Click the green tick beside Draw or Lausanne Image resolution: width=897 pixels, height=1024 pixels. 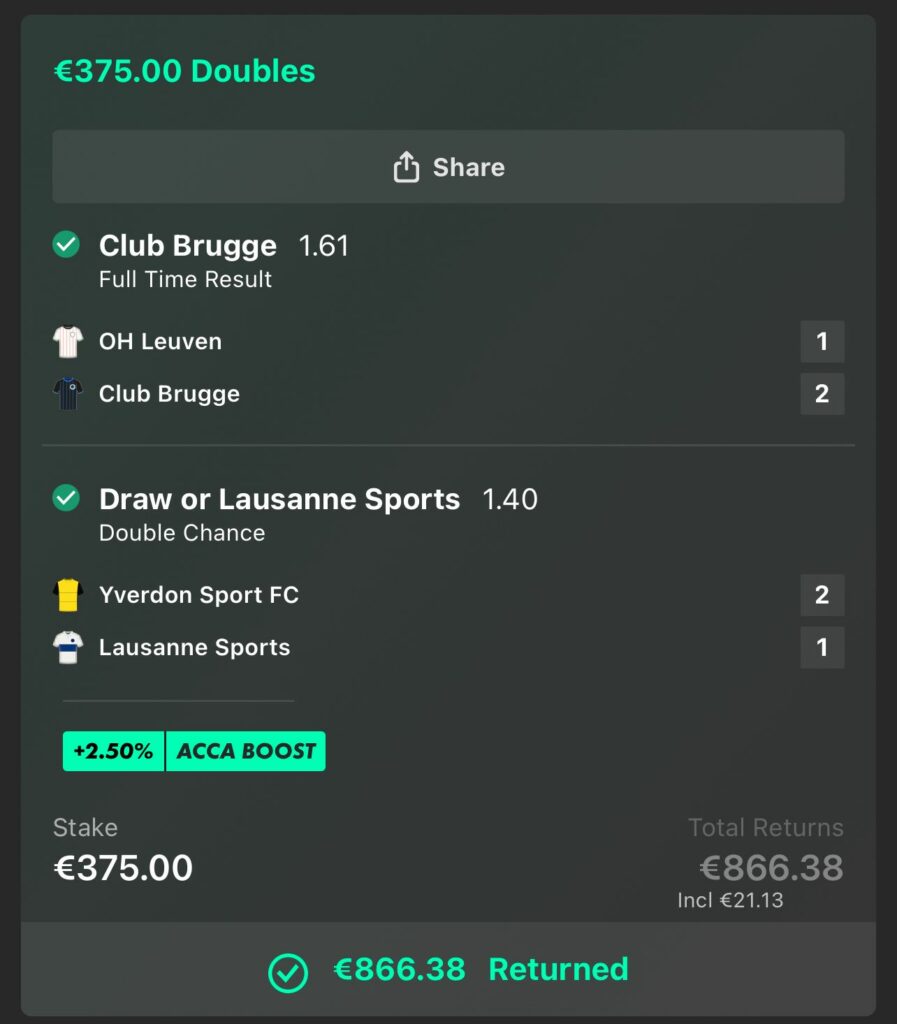click(66, 497)
